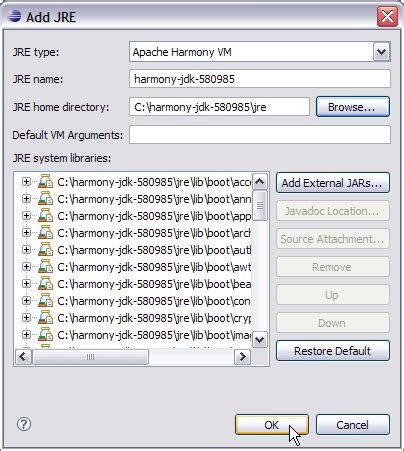Click the horizontal scroll right arrow
This screenshot has width=404, height=451.
[x=243, y=357]
